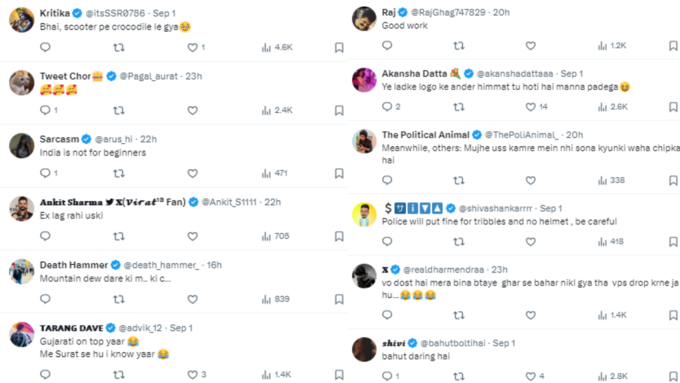
Task: Reply to Ankit Sharma's 'Ex lag rahi uski' tweet
Action: coord(45,236)
